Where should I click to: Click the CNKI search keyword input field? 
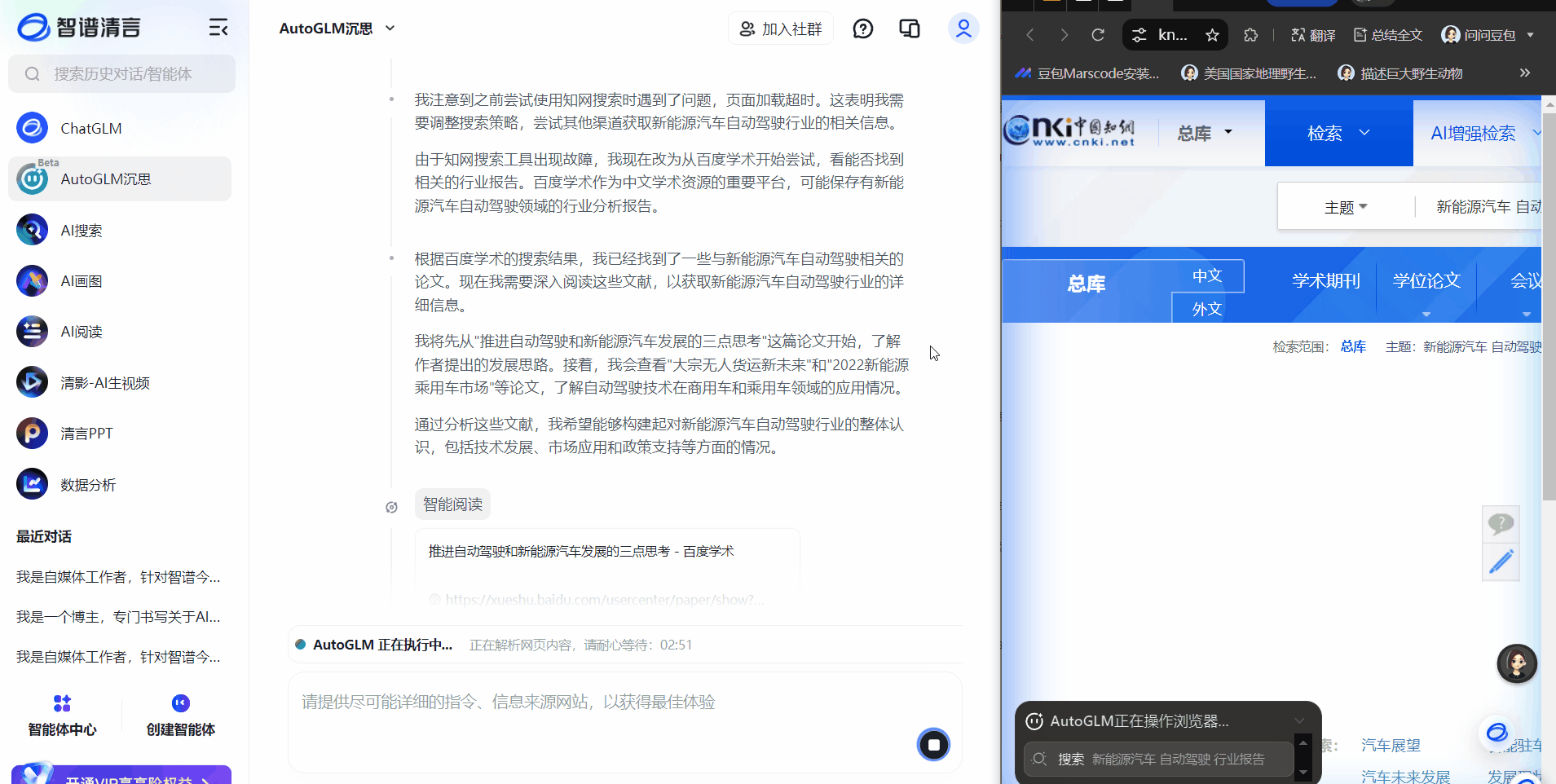(1487, 207)
